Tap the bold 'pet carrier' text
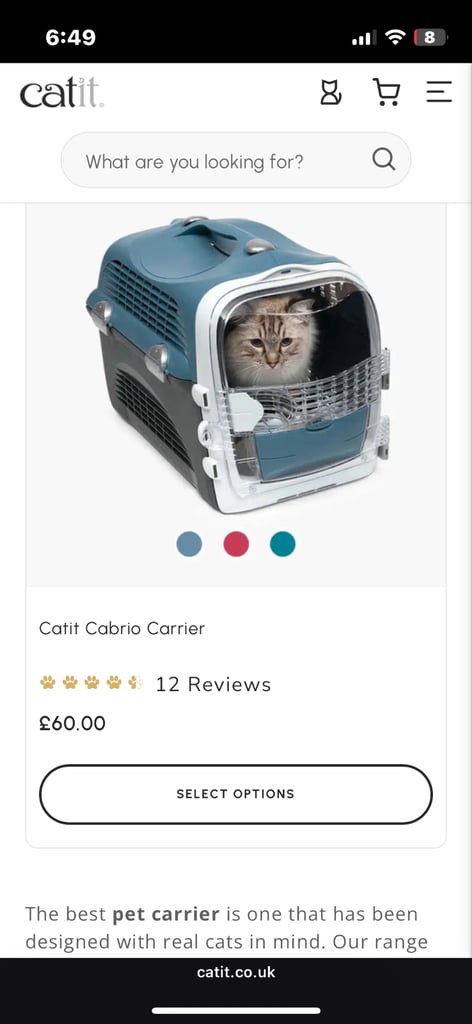 pos(166,914)
